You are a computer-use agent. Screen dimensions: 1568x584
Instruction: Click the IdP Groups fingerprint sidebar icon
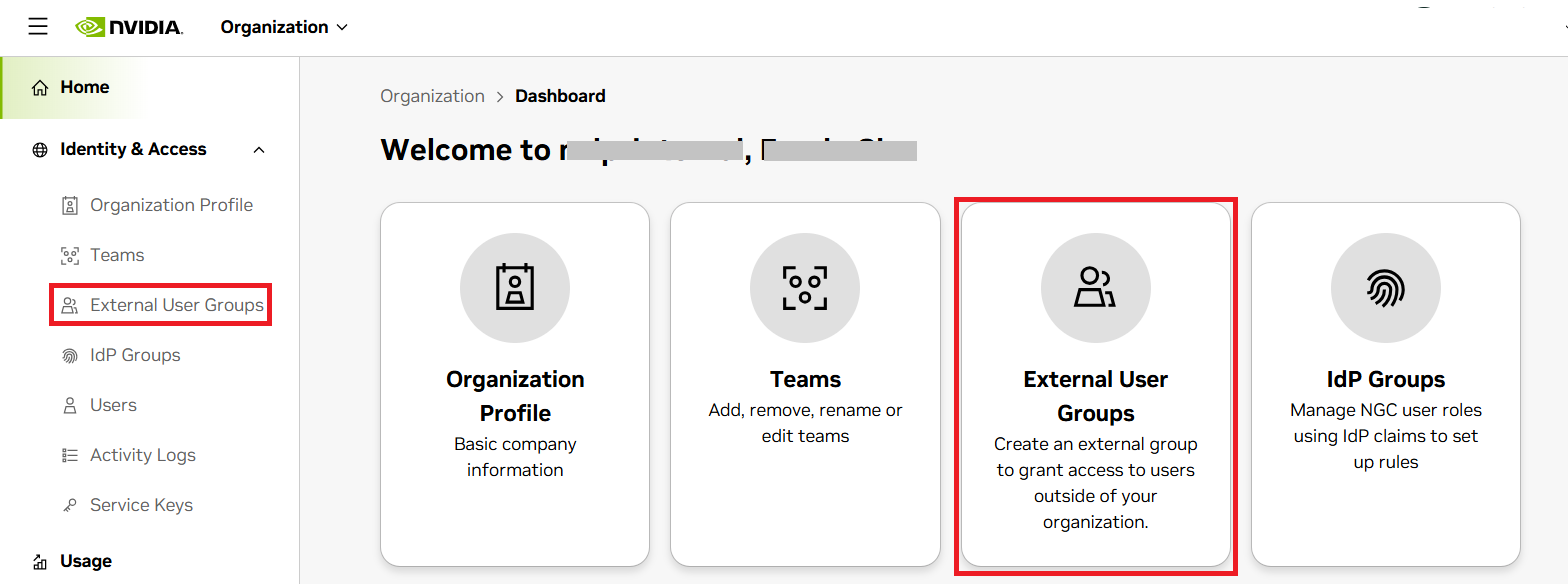(70, 355)
